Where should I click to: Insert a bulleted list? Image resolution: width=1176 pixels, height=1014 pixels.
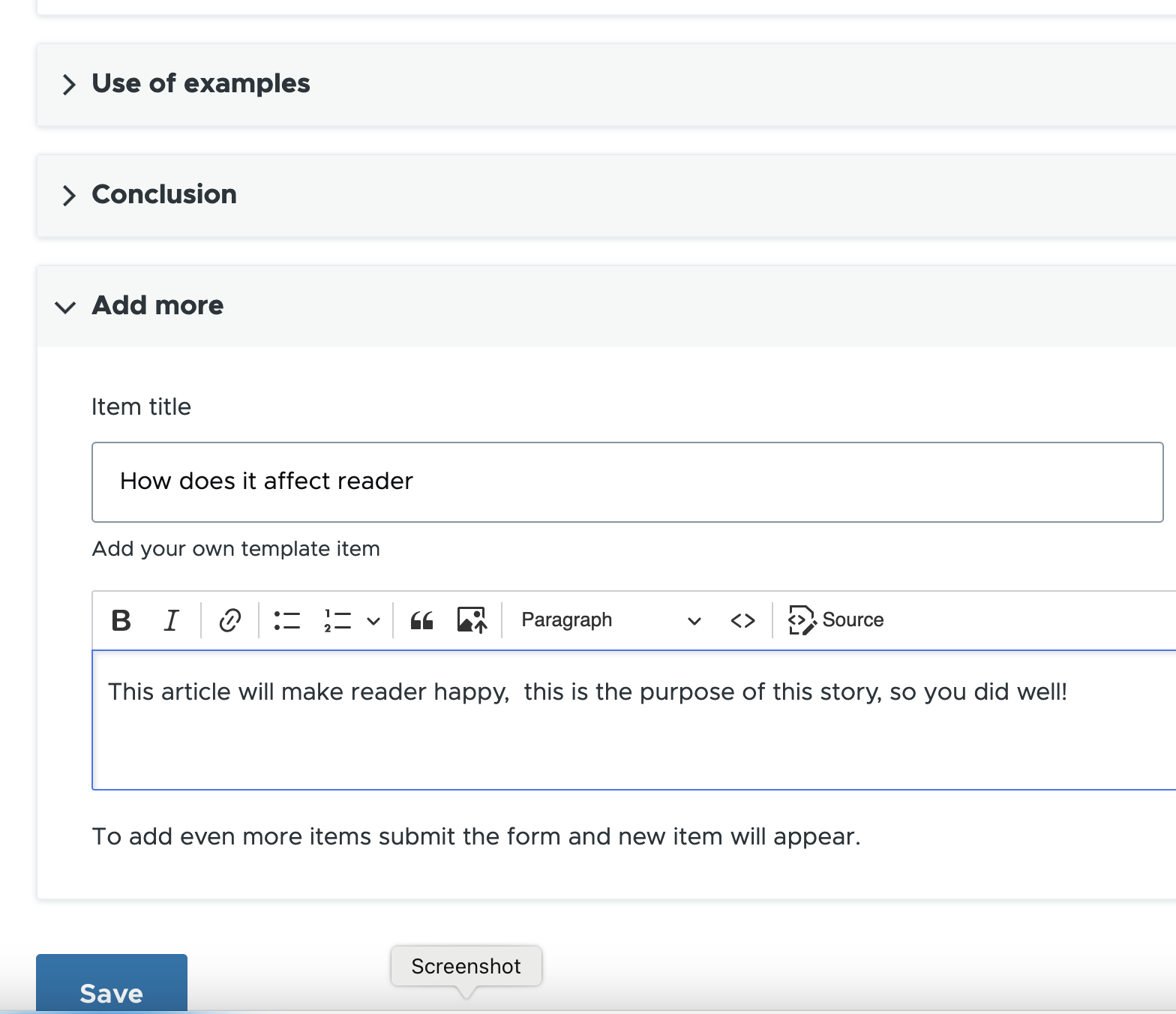coord(287,620)
